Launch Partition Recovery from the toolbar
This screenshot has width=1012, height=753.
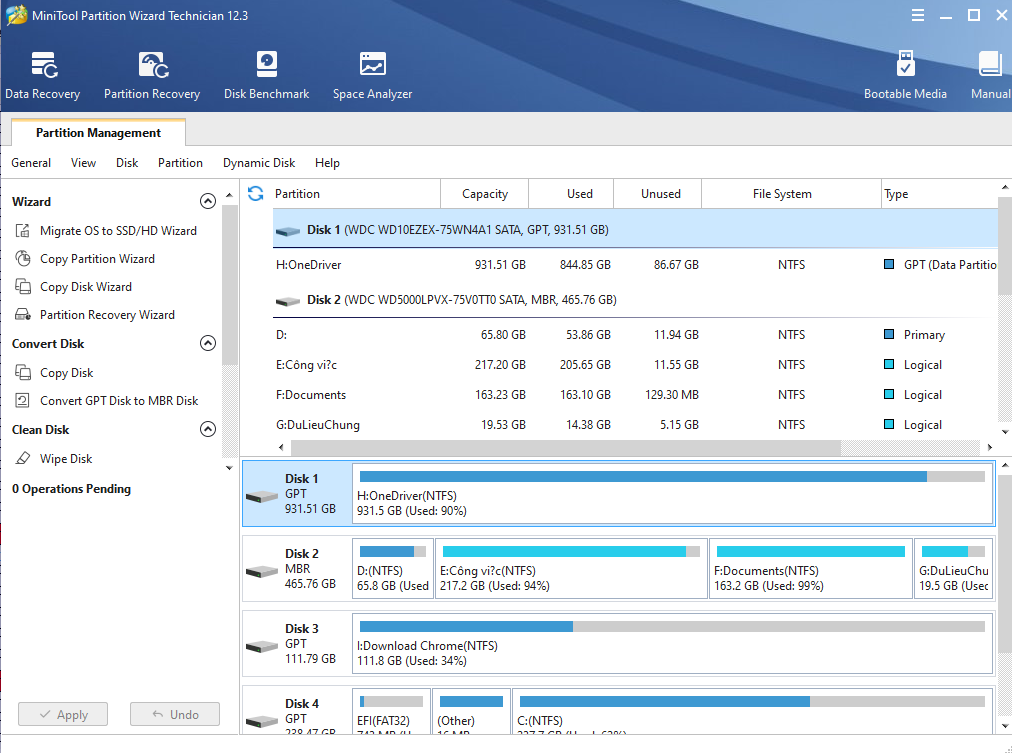pyautogui.click(x=152, y=76)
